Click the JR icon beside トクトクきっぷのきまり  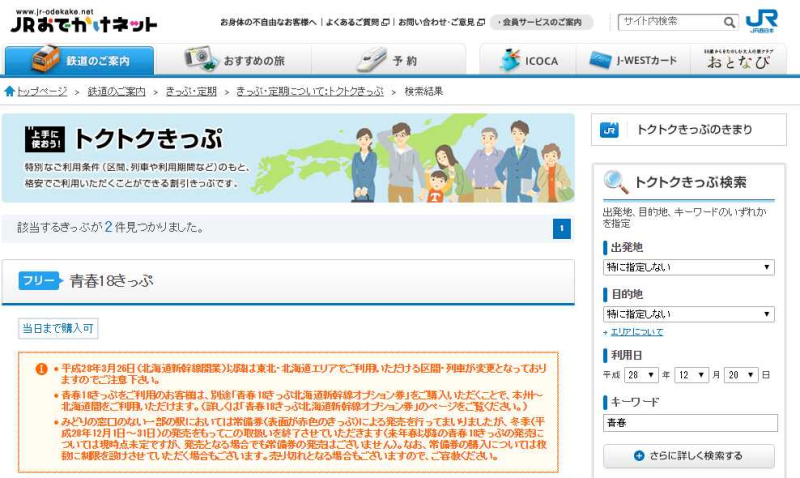click(x=609, y=130)
